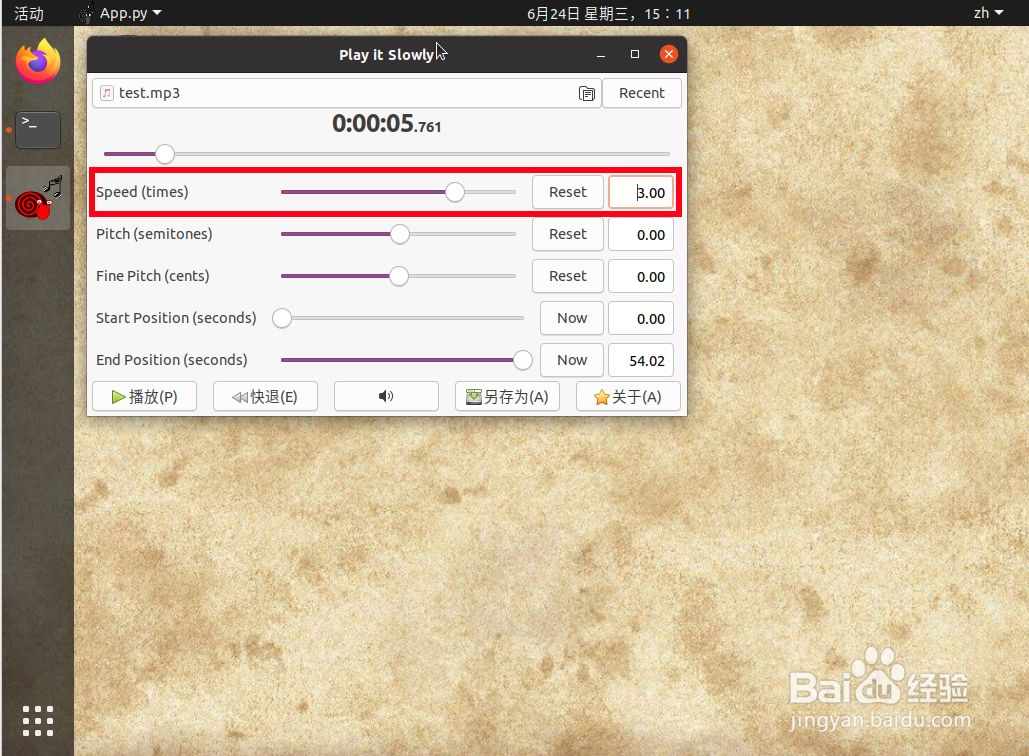The height and width of the screenshot is (756, 1029).
Task: Focus the Fine Pitch value field
Action: click(x=641, y=276)
